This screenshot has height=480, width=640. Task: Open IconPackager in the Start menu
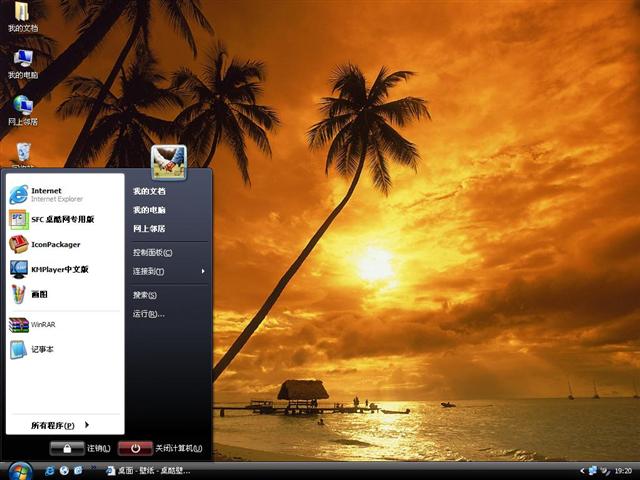coord(64,244)
